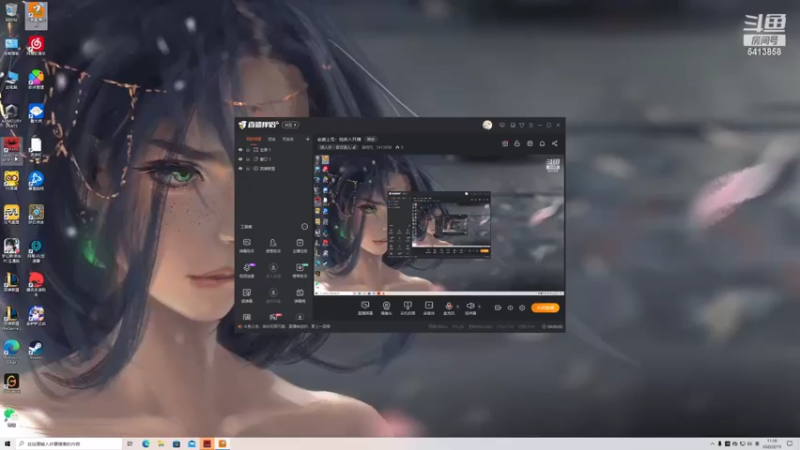
Task: Add a camera source from bottom toolbar
Action: tap(386, 308)
